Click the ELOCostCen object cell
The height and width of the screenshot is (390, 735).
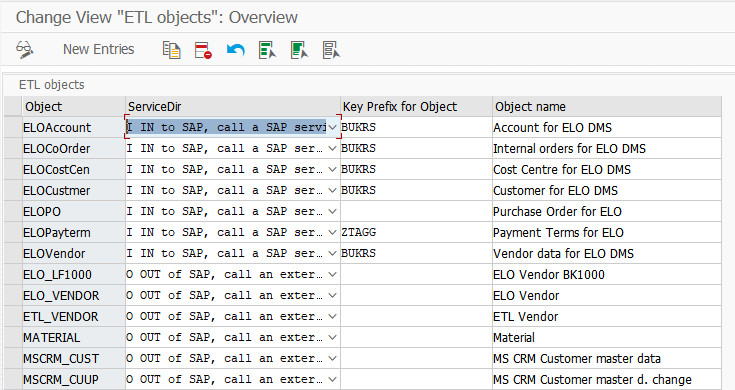(74, 170)
